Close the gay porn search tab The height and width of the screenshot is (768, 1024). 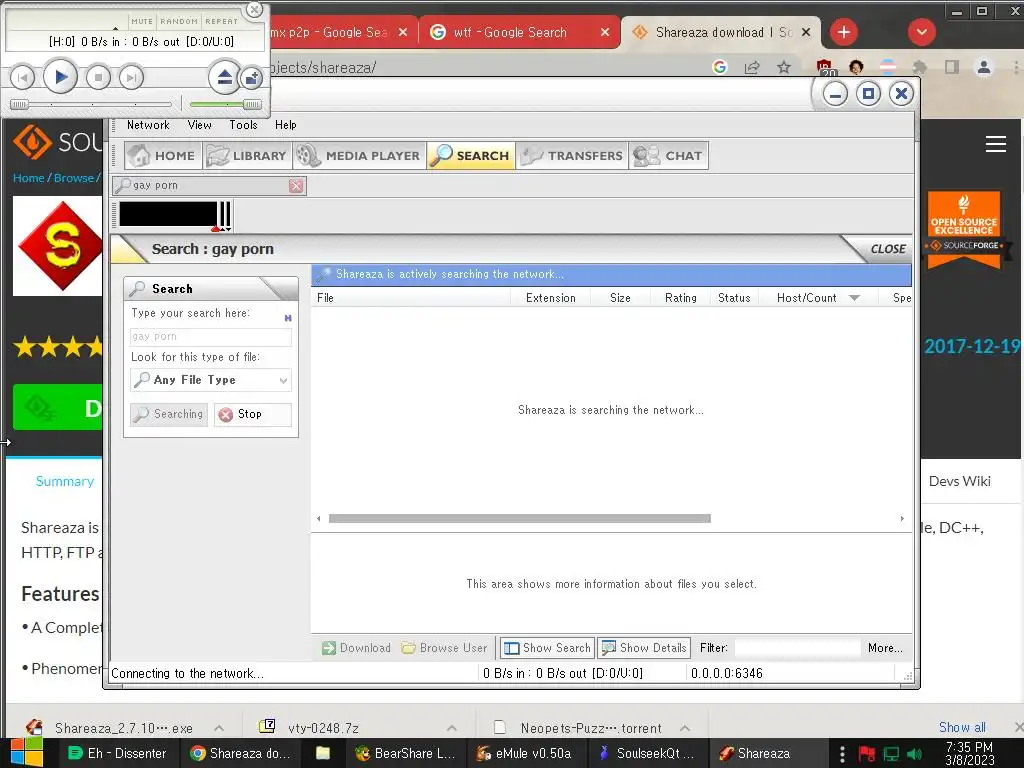[296, 186]
